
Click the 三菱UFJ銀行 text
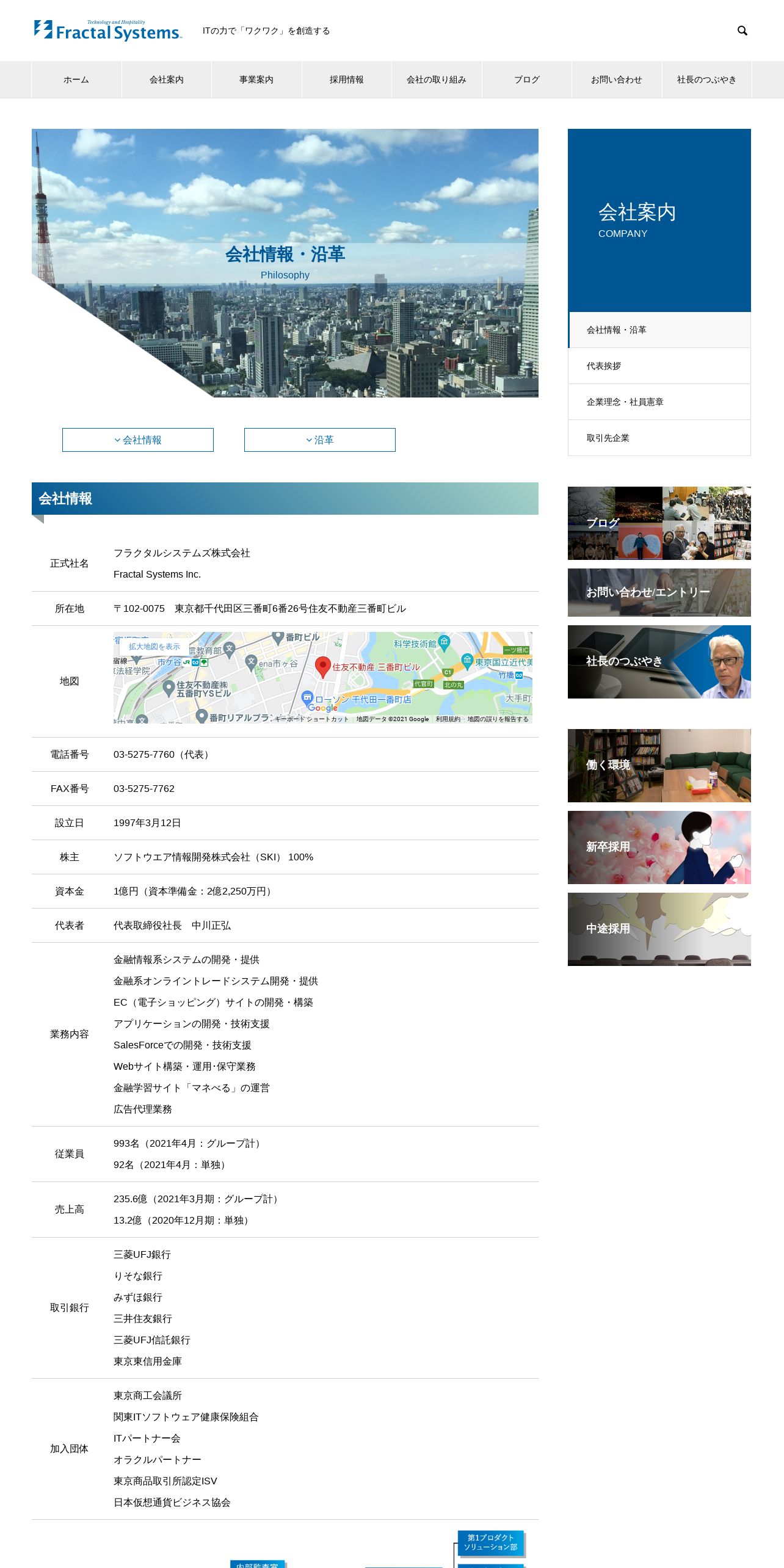142,1255
